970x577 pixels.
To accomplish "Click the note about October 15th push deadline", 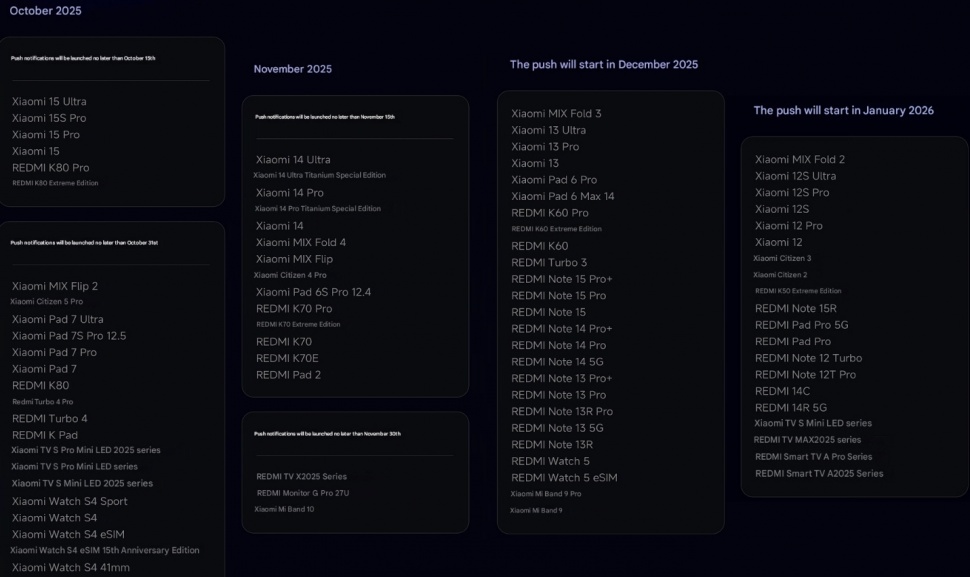I will [83, 58].
